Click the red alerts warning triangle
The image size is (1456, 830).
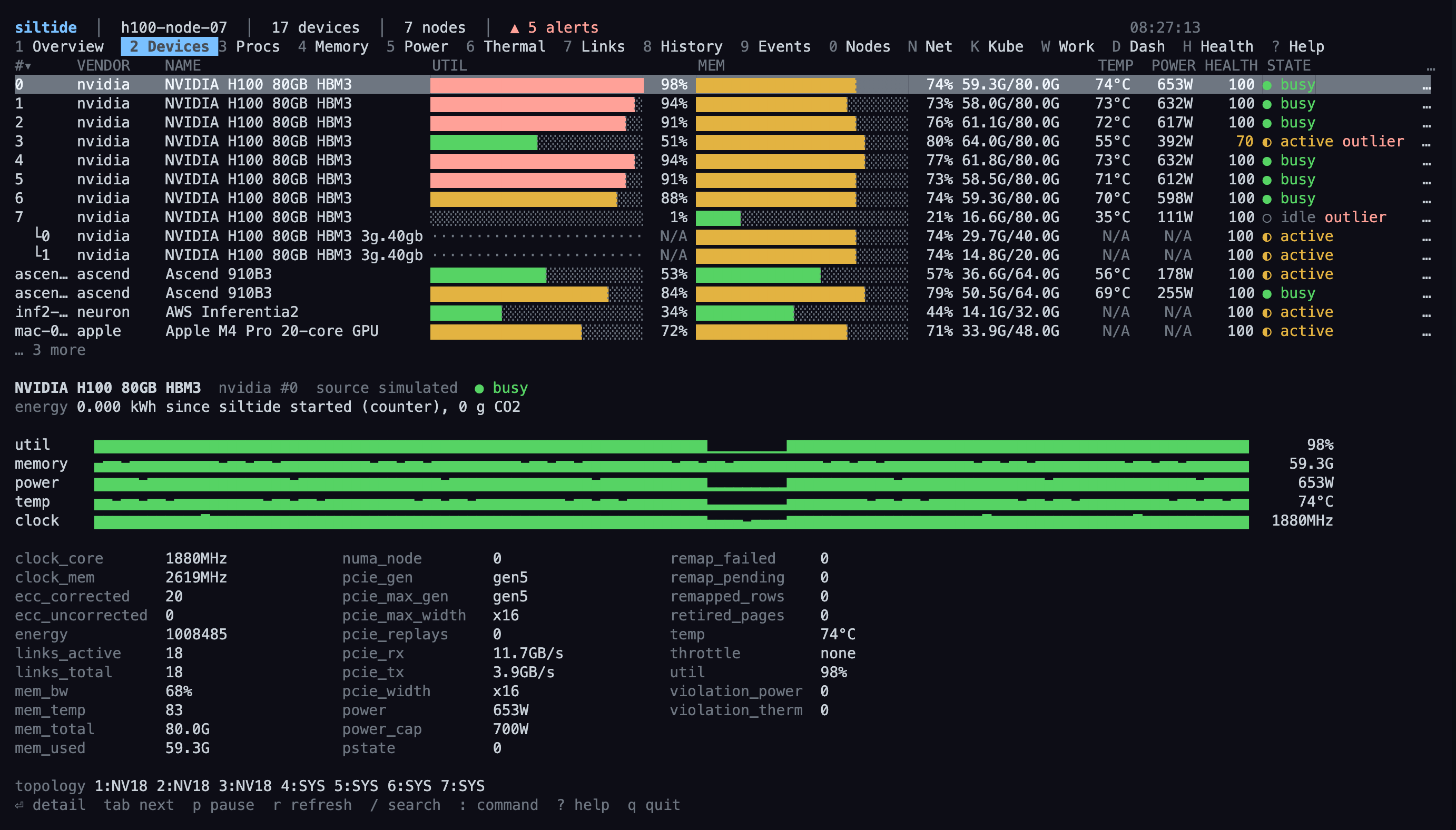[514, 28]
